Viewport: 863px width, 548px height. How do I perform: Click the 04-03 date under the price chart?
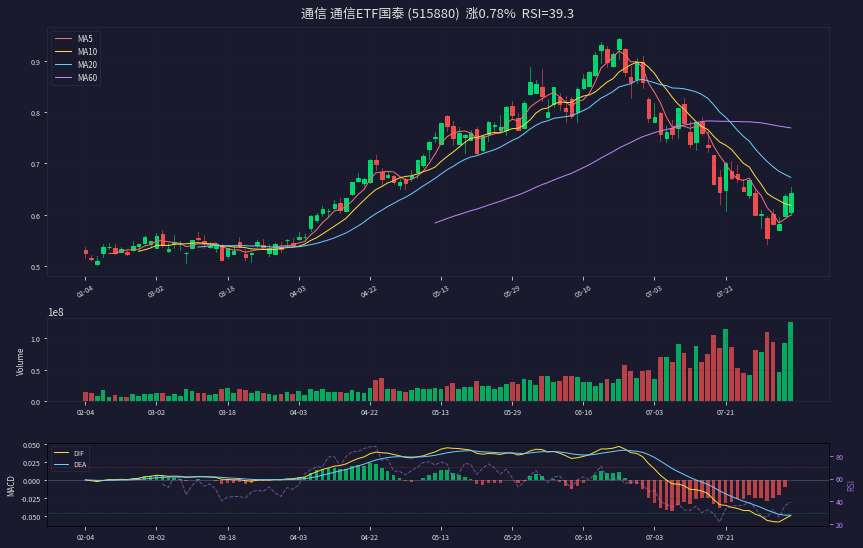click(297, 292)
